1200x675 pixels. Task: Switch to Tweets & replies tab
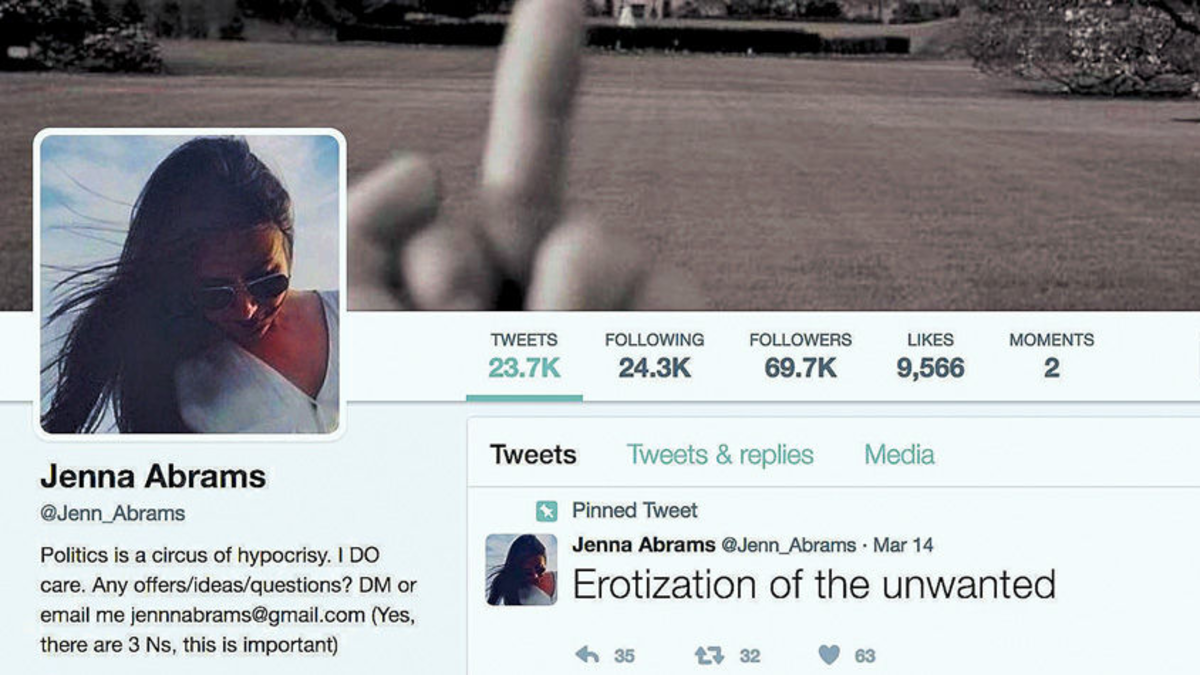720,455
